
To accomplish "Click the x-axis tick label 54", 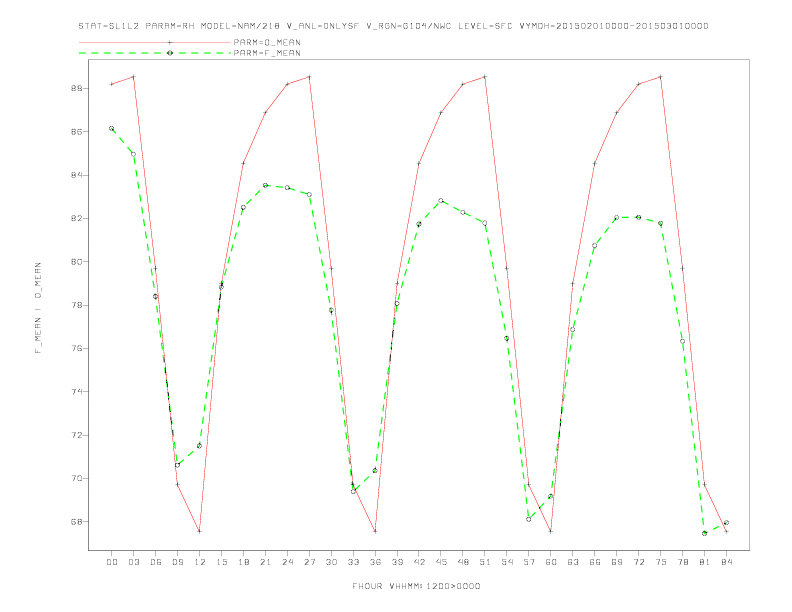I will (507, 562).
